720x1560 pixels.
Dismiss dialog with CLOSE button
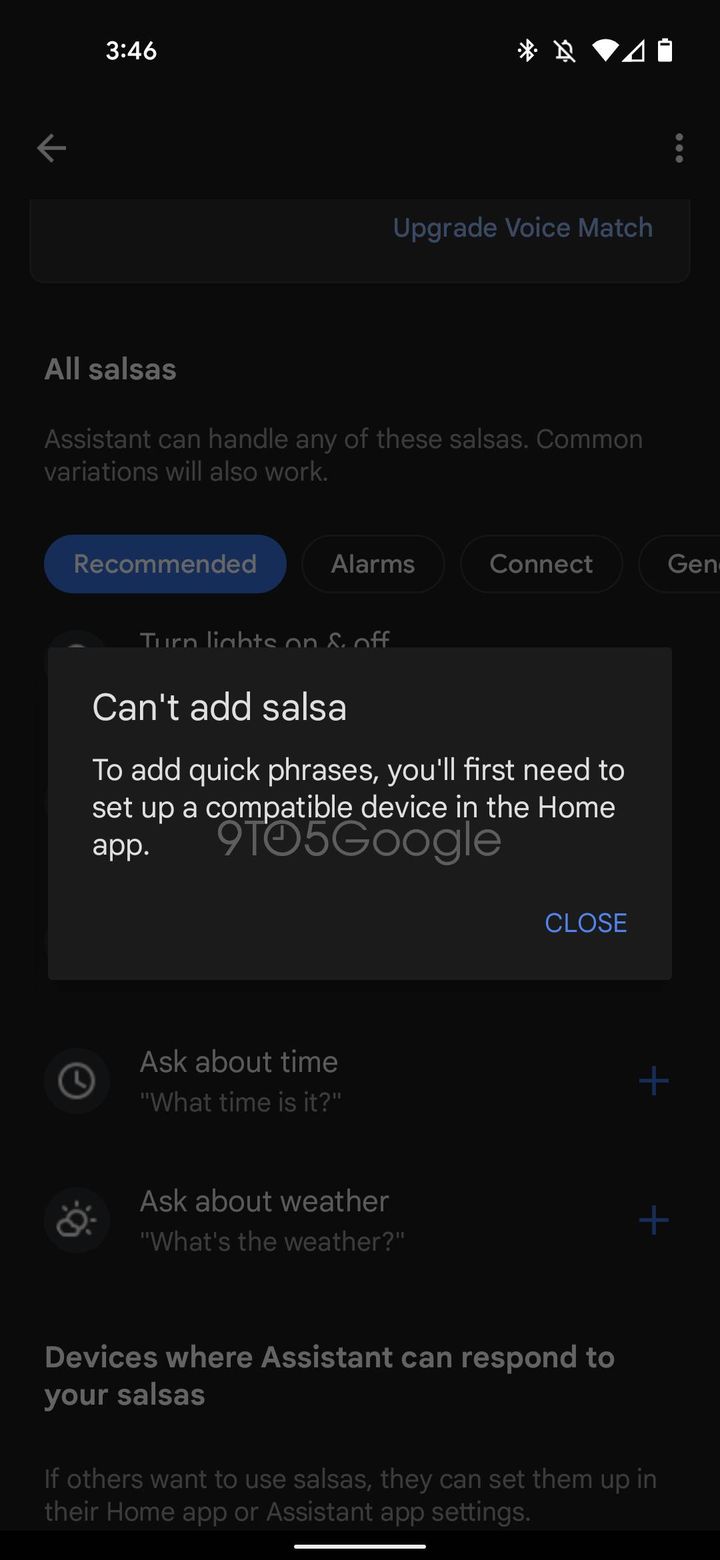click(x=586, y=922)
